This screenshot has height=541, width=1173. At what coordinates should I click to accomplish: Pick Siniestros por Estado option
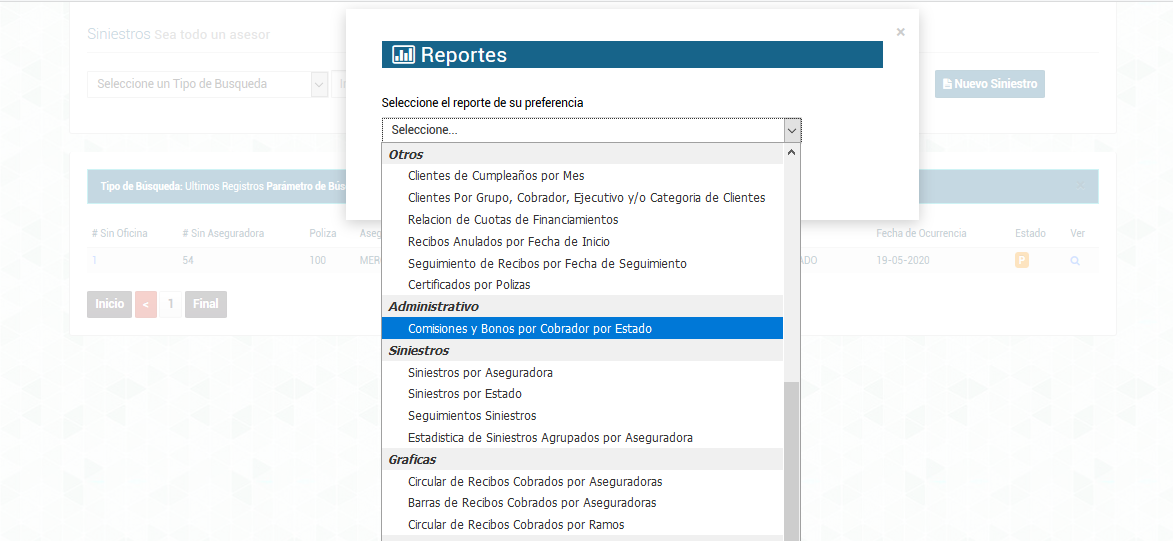point(464,394)
